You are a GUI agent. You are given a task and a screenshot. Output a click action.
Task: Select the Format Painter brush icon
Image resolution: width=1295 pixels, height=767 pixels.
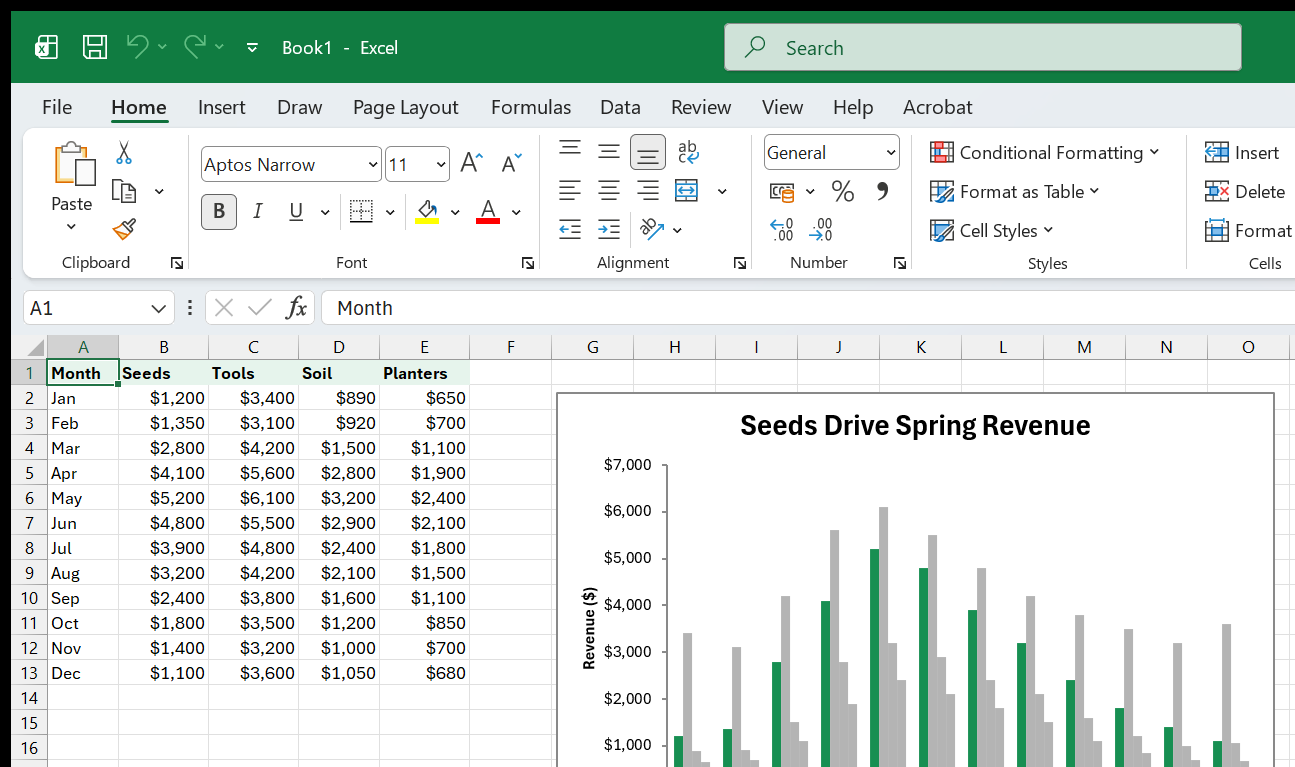click(124, 230)
